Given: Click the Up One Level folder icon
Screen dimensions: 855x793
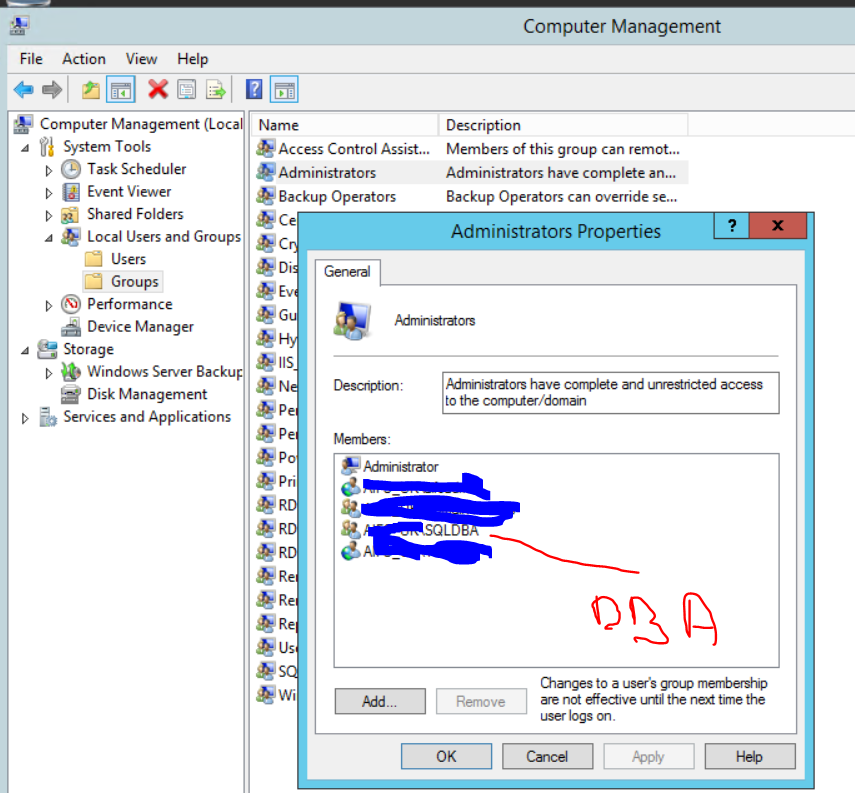Looking at the screenshot, I should (x=90, y=89).
